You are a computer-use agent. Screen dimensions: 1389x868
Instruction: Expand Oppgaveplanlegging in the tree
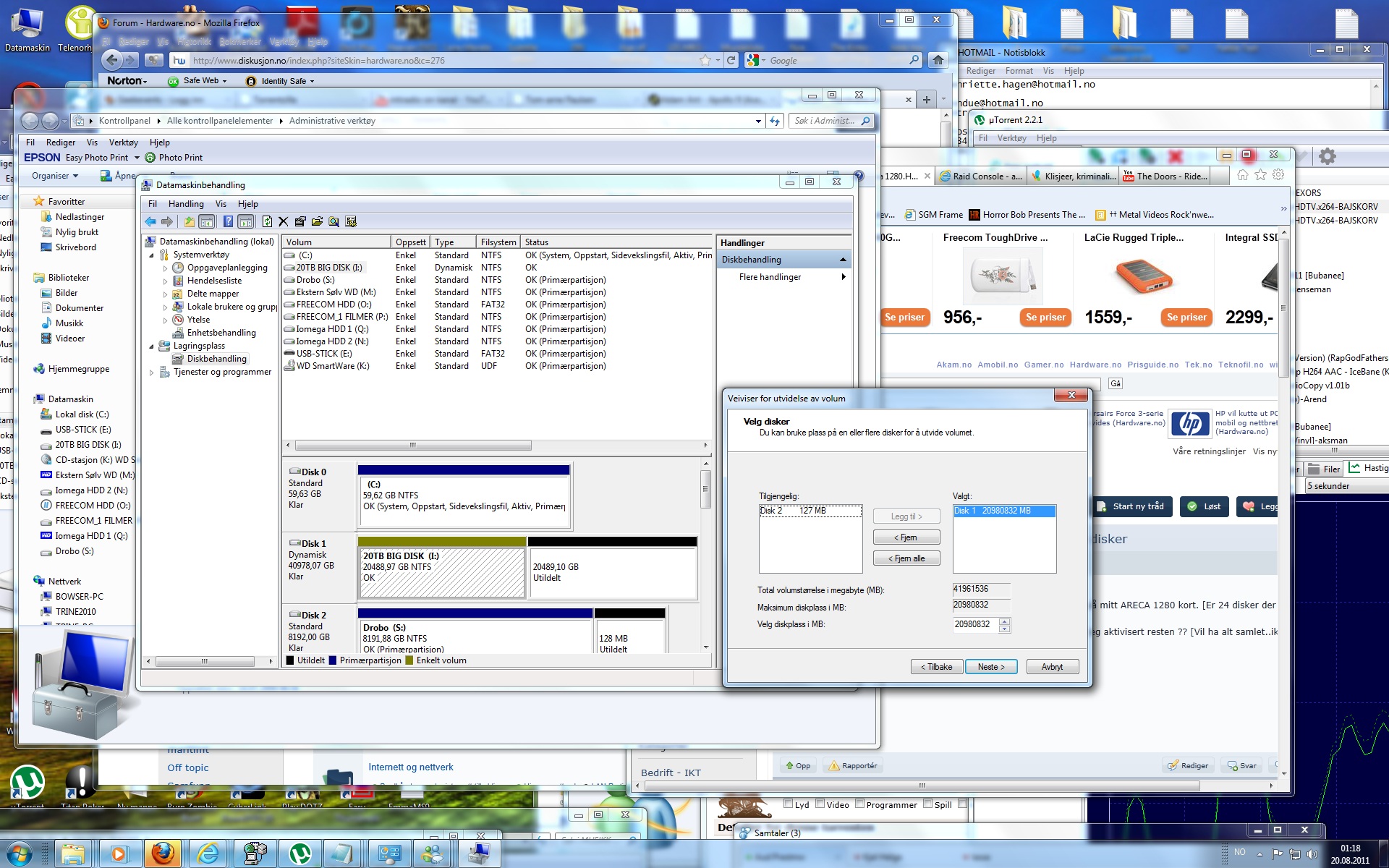click(x=165, y=268)
